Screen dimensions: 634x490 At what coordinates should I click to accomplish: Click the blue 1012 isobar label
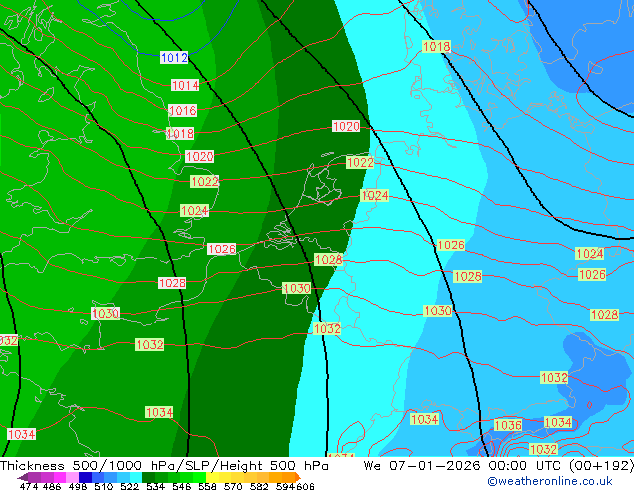pos(174,57)
